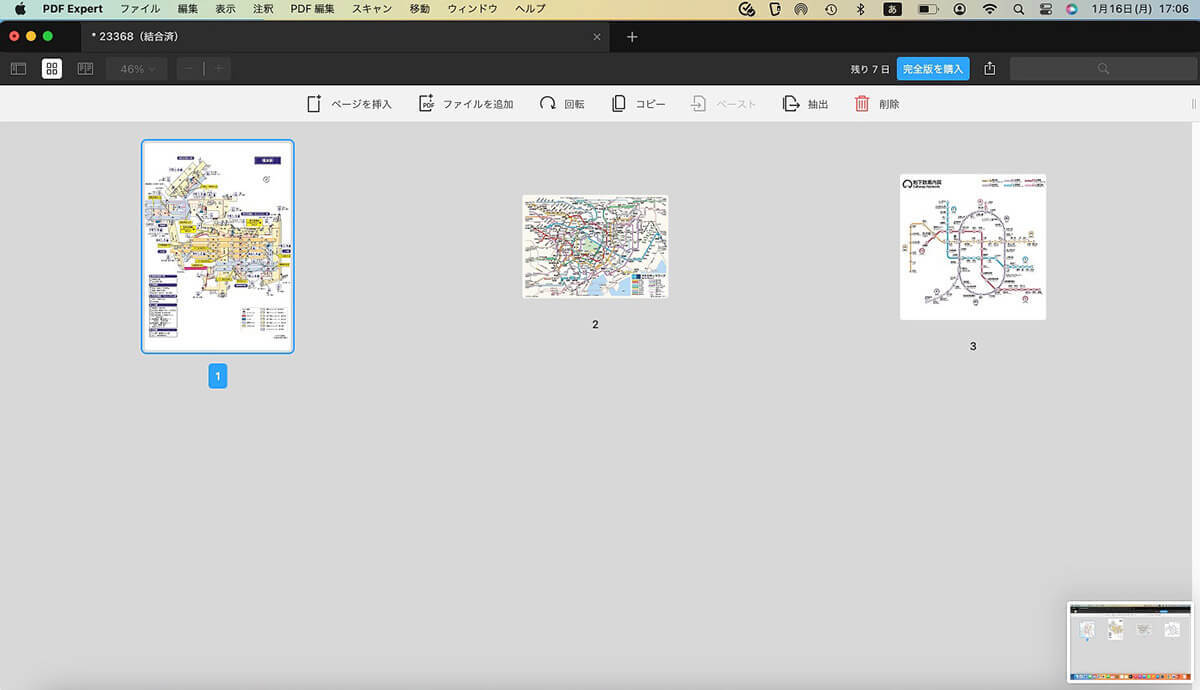Insert a page with ページを挿入
The height and width of the screenshot is (690, 1200).
pyautogui.click(x=349, y=104)
